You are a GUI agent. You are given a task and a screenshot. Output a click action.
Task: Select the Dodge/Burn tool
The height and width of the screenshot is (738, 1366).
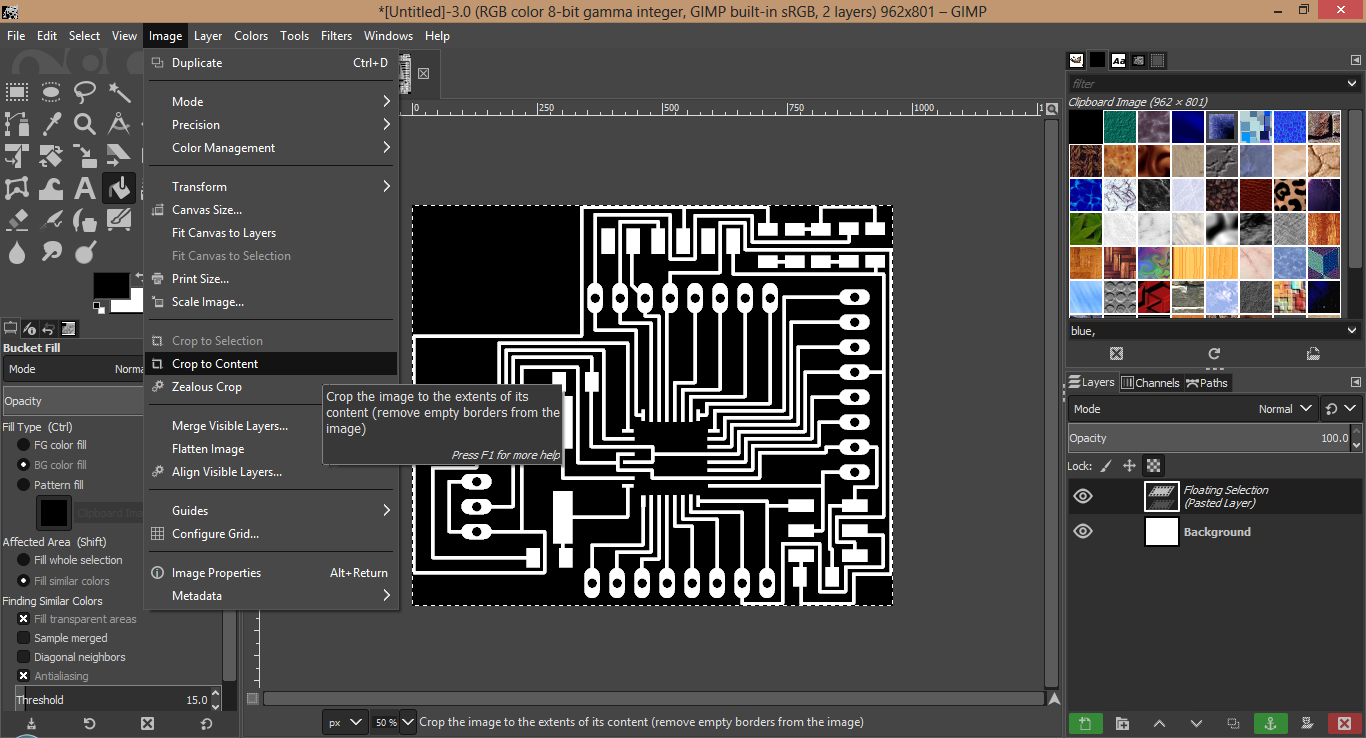(85, 251)
